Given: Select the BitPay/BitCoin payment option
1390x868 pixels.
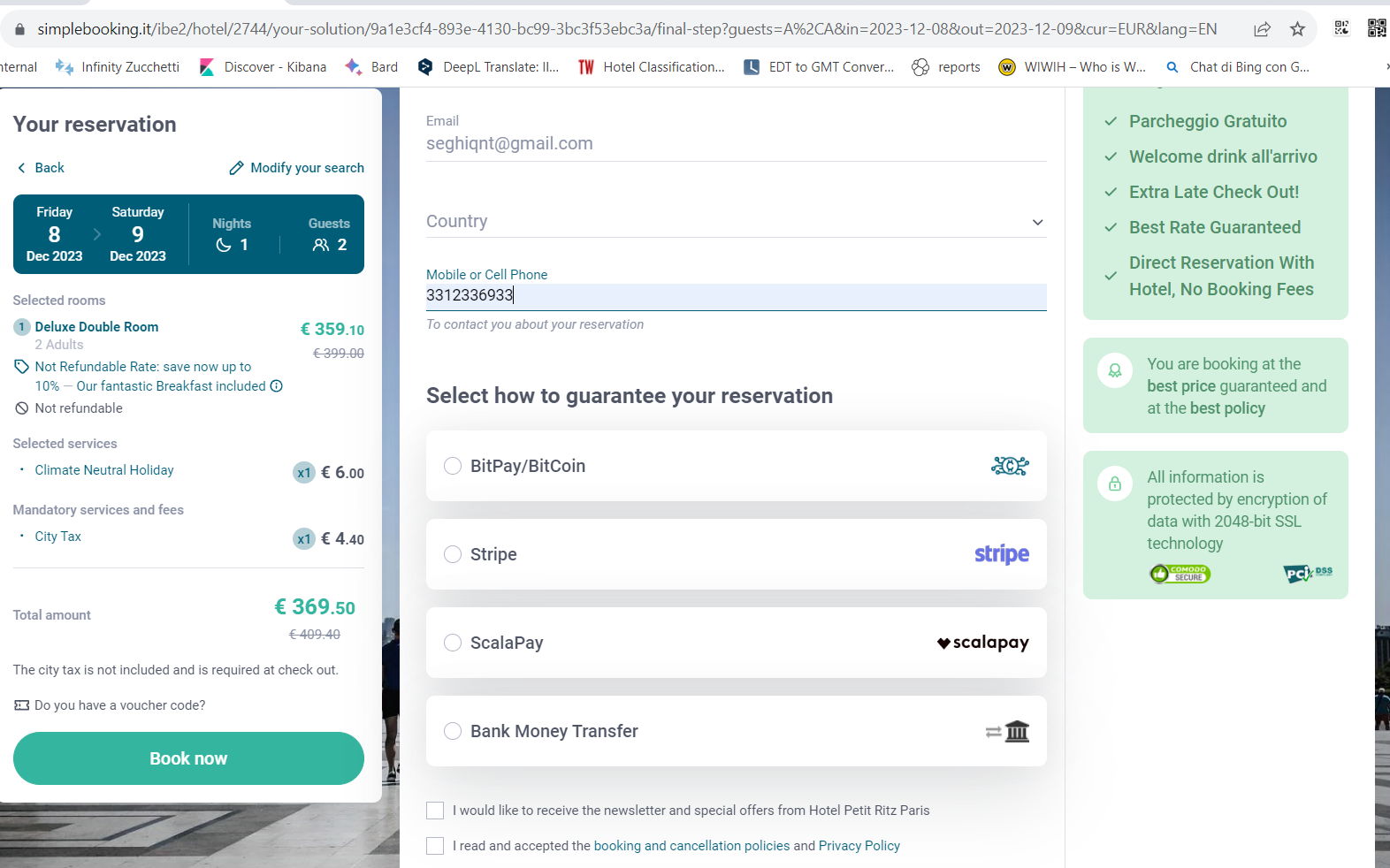Looking at the screenshot, I should [453, 466].
